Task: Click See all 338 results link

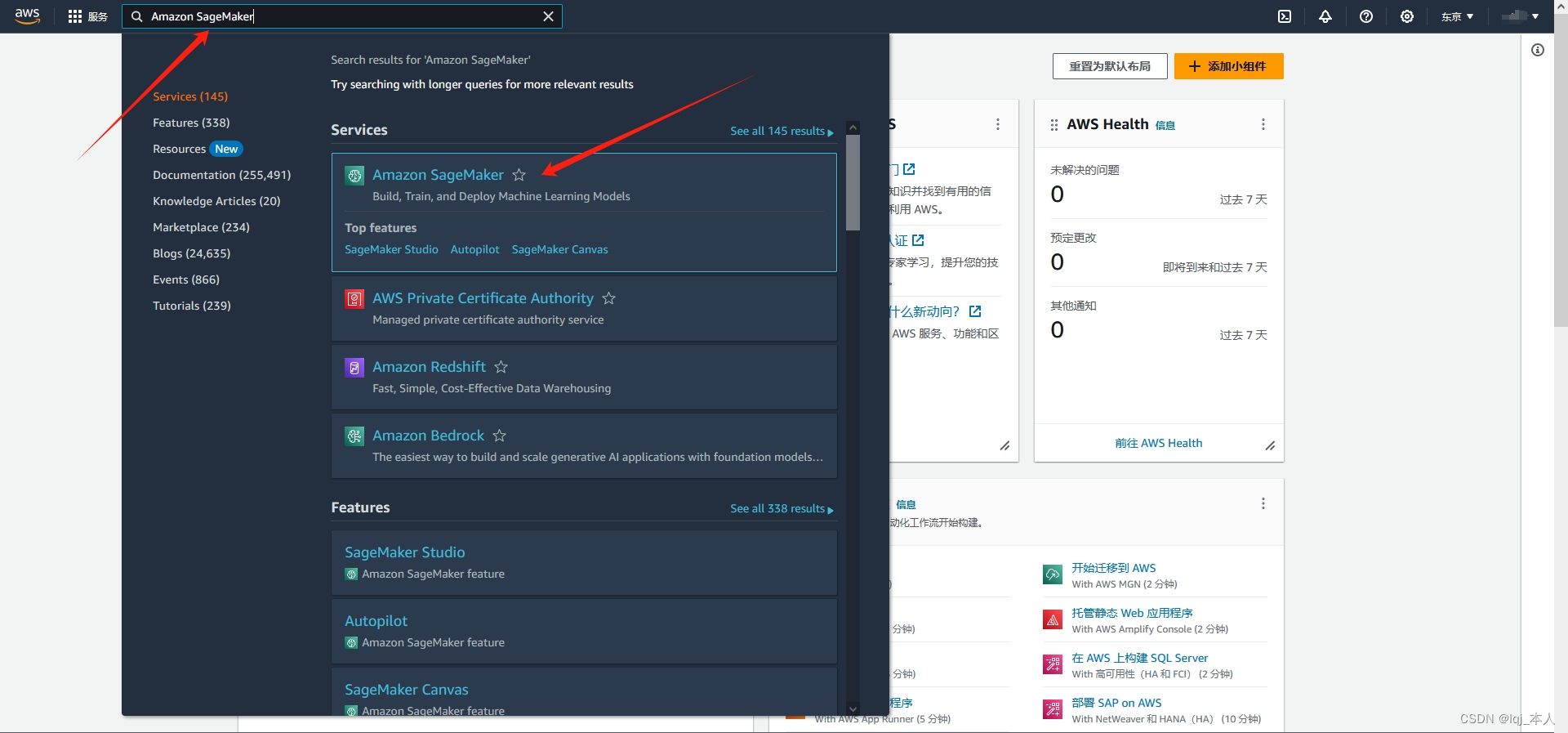Action: (x=782, y=508)
